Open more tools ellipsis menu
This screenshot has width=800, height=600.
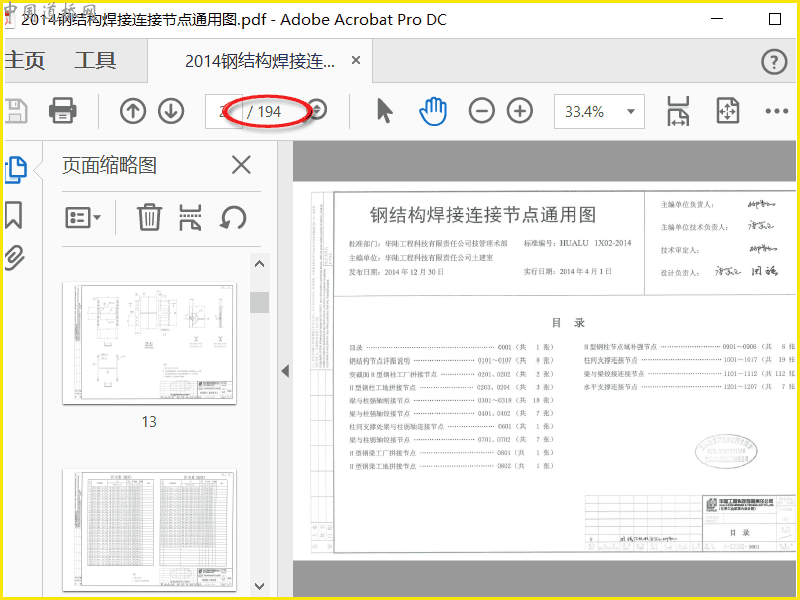tap(777, 111)
